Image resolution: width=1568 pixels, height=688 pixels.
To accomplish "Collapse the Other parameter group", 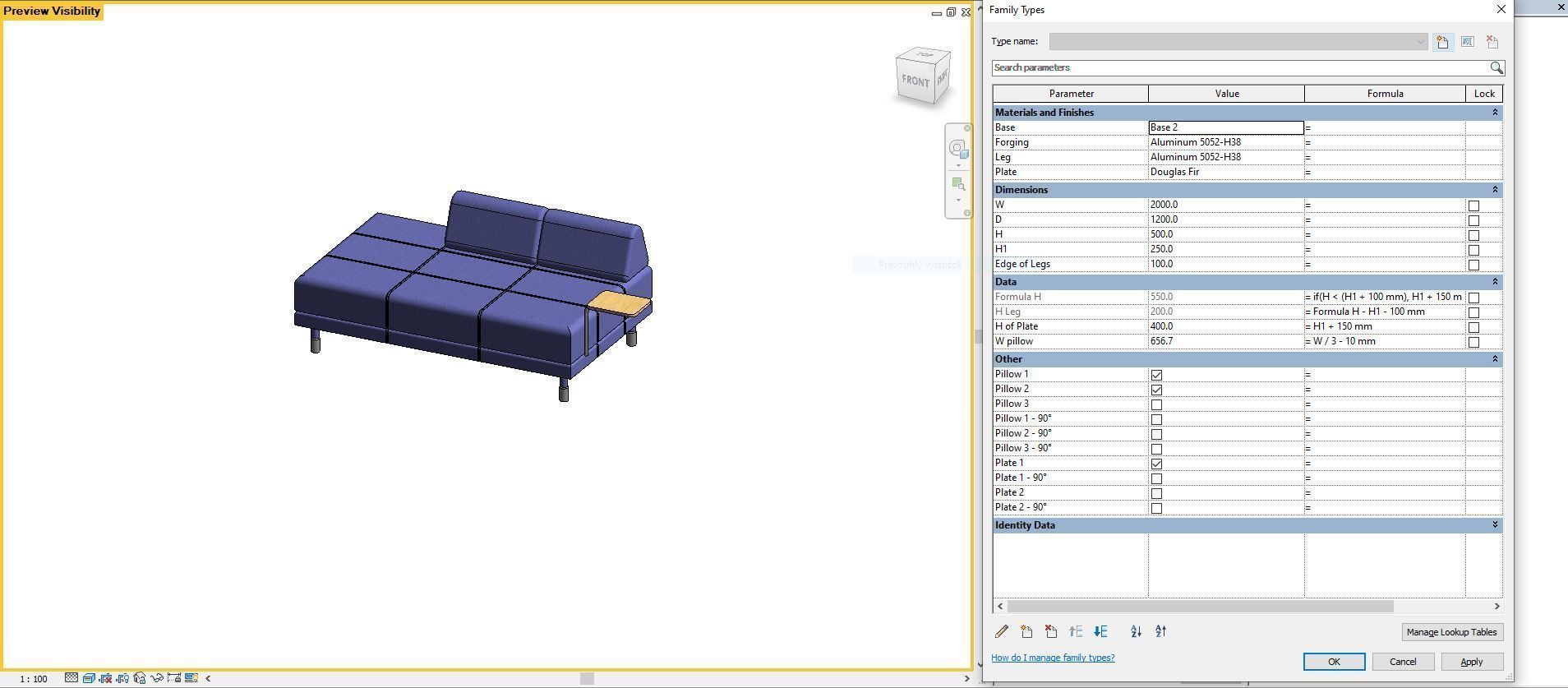I will tap(1495, 358).
